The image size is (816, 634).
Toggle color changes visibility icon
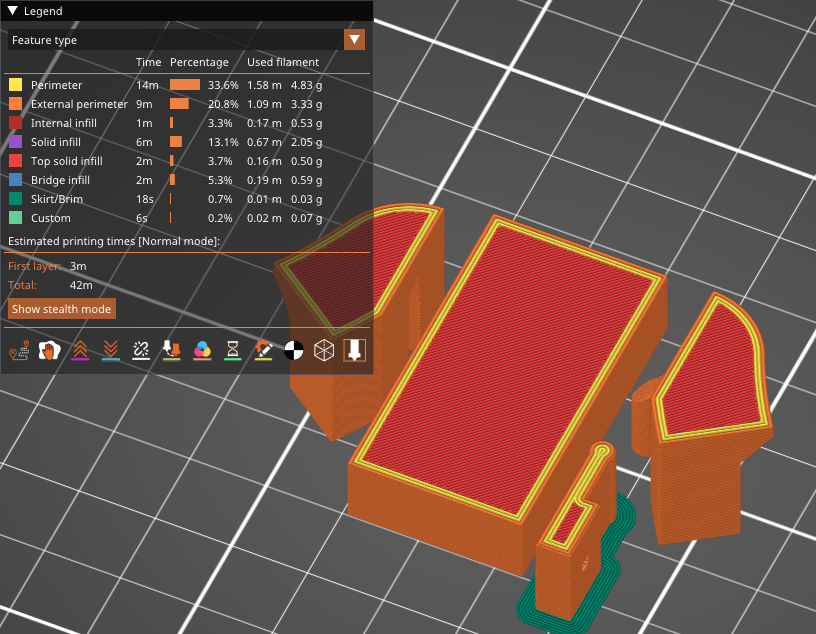click(202, 350)
